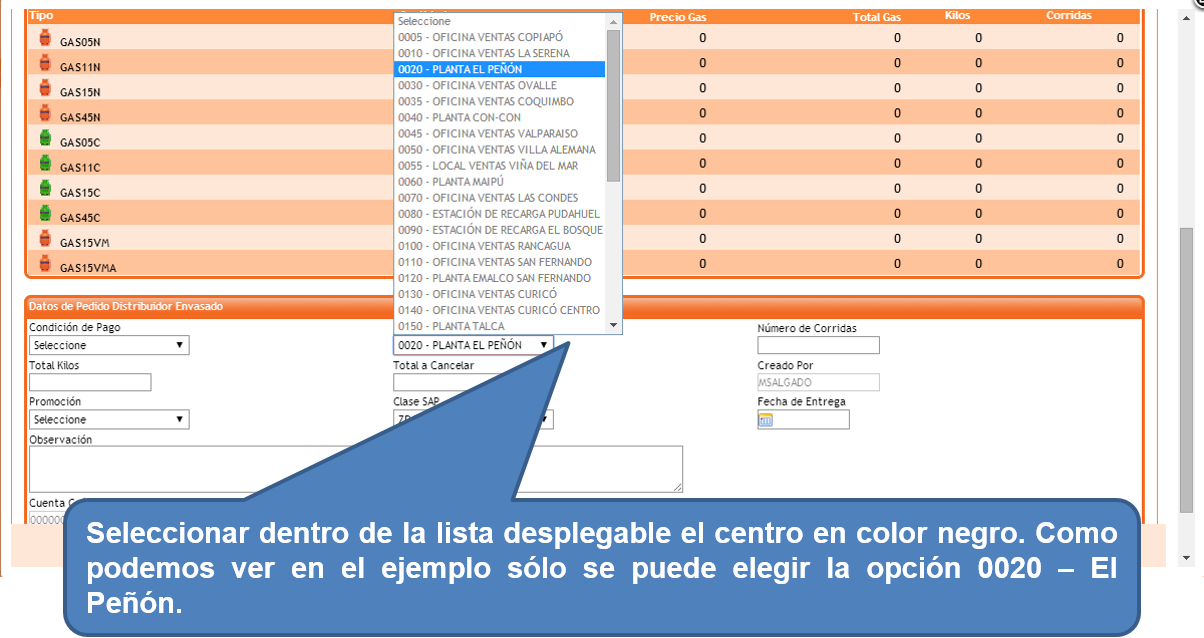Click the Número de Corridas input field

click(818, 345)
